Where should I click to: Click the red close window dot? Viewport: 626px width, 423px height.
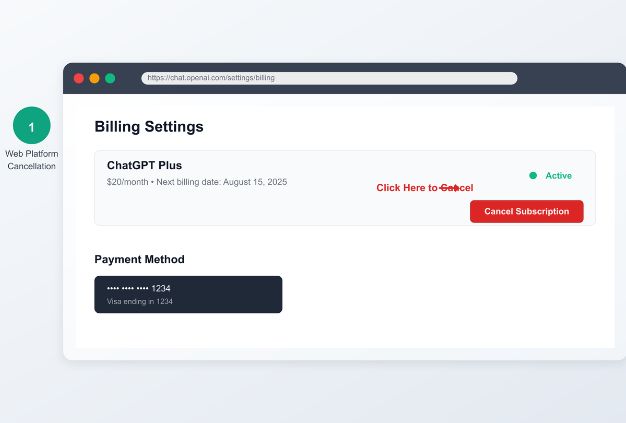(79, 78)
